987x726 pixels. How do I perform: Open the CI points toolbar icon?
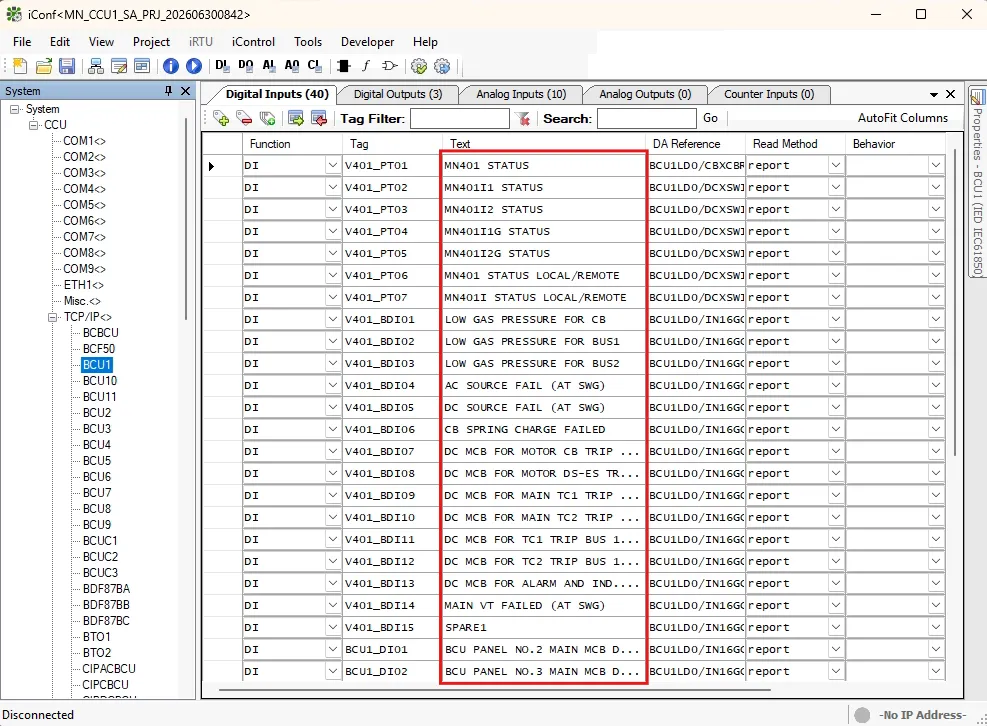[314, 65]
